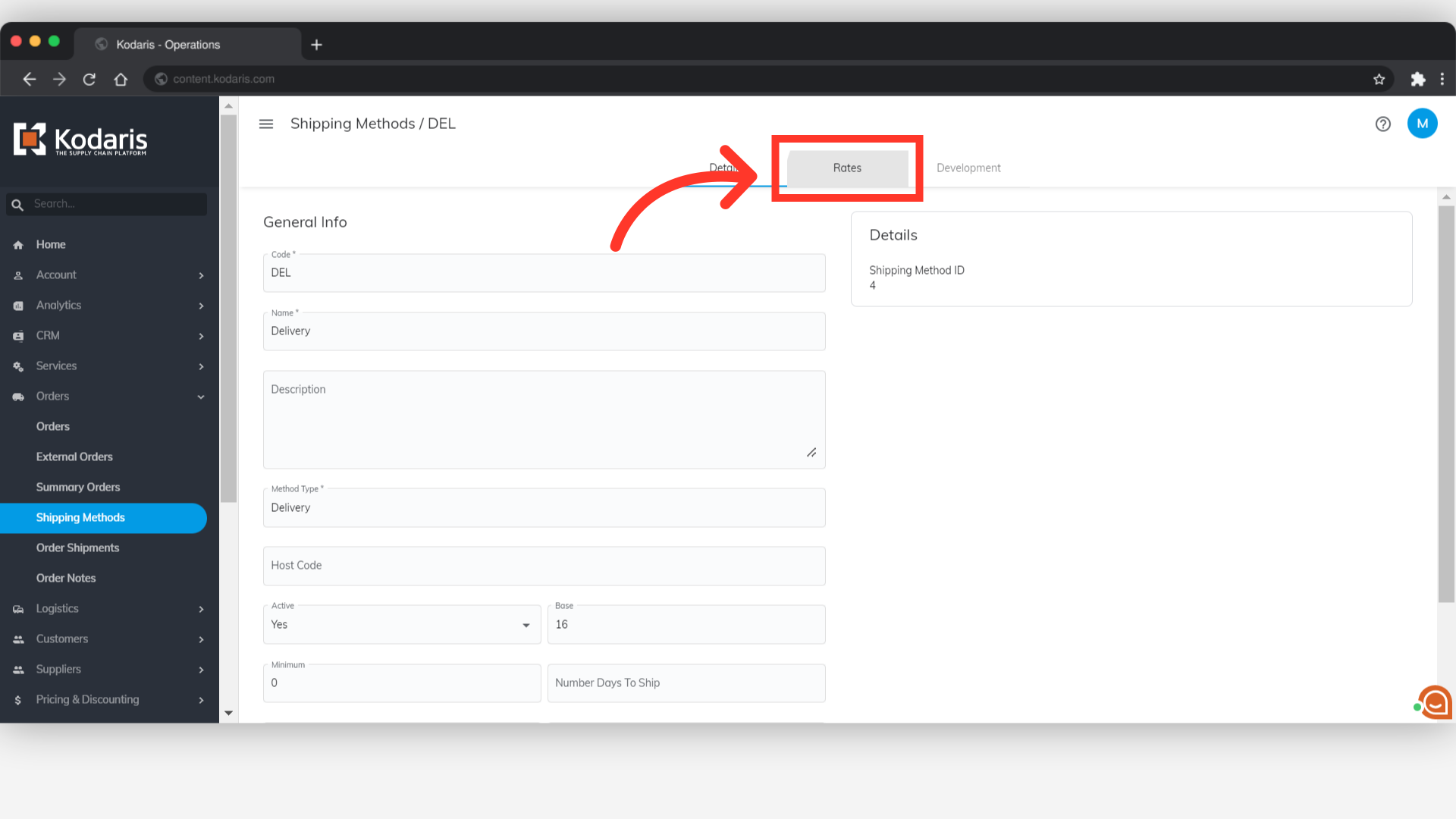Open Order Shipments in sidebar
This screenshot has height=819, width=1456.
77,548
